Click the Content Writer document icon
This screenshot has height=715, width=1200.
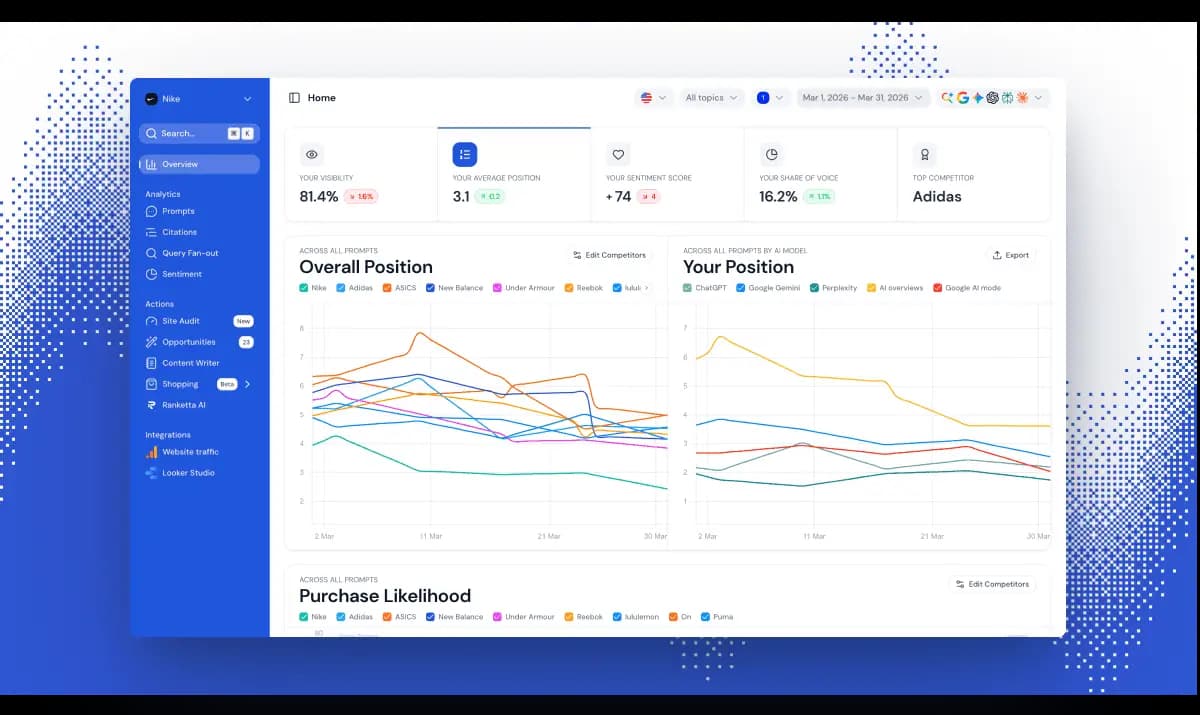tap(151, 363)
